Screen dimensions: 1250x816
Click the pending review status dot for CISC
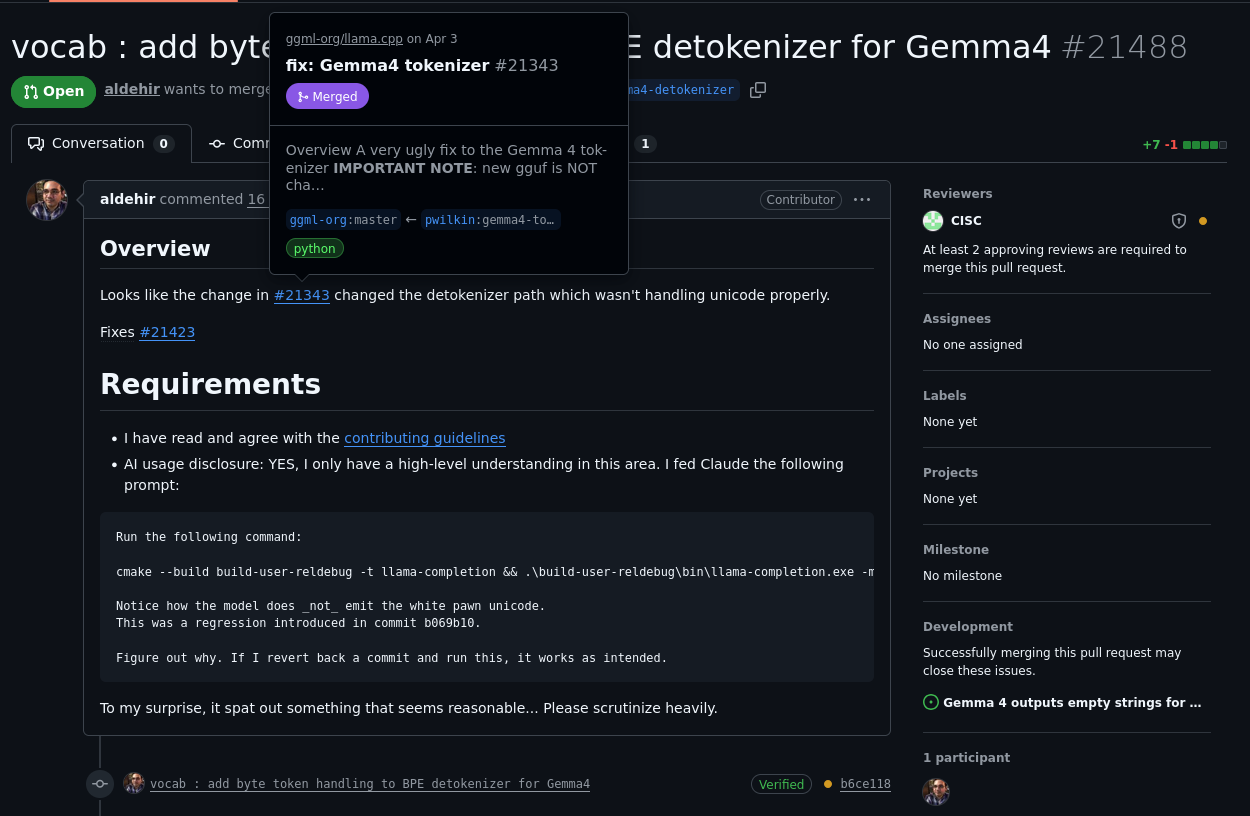(1203, 221)
